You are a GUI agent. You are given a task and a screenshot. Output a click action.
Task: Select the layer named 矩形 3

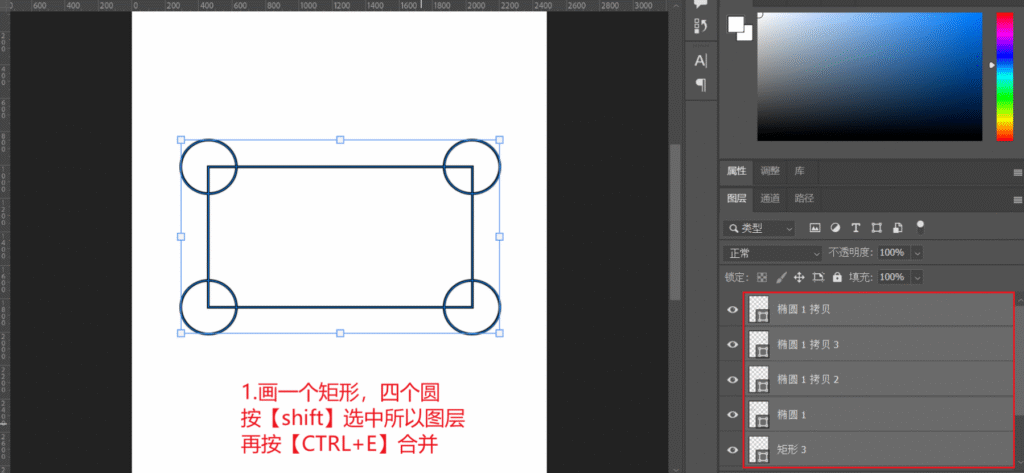pos(791,449)
